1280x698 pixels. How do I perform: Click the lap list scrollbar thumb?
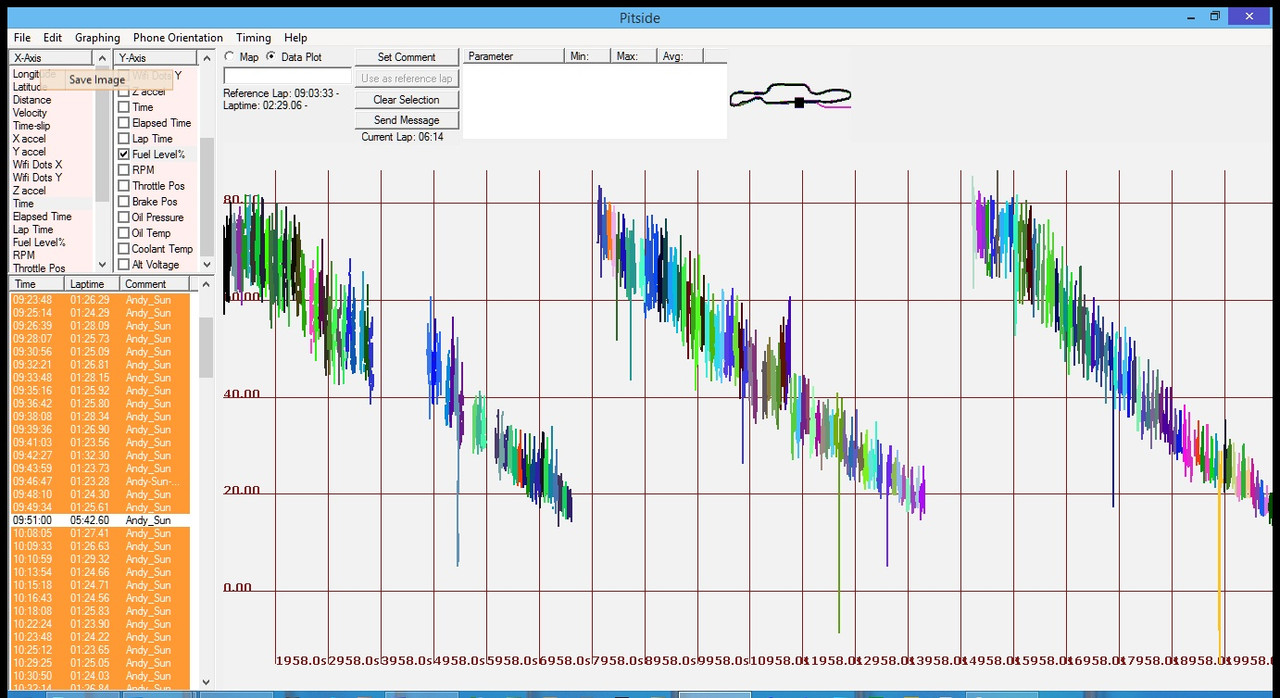pyautogui.click(x=206, y=348)
